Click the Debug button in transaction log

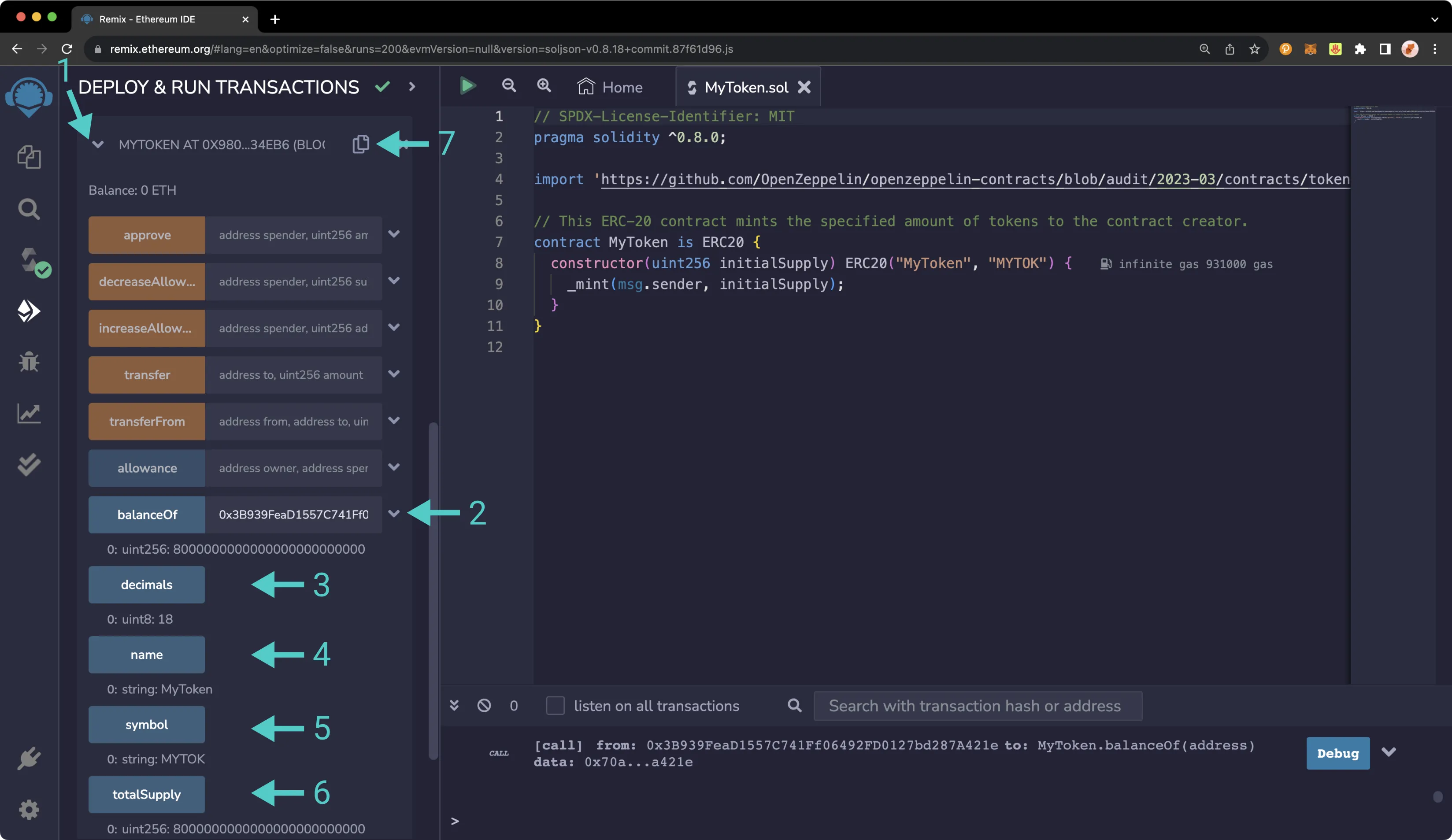1338,752
